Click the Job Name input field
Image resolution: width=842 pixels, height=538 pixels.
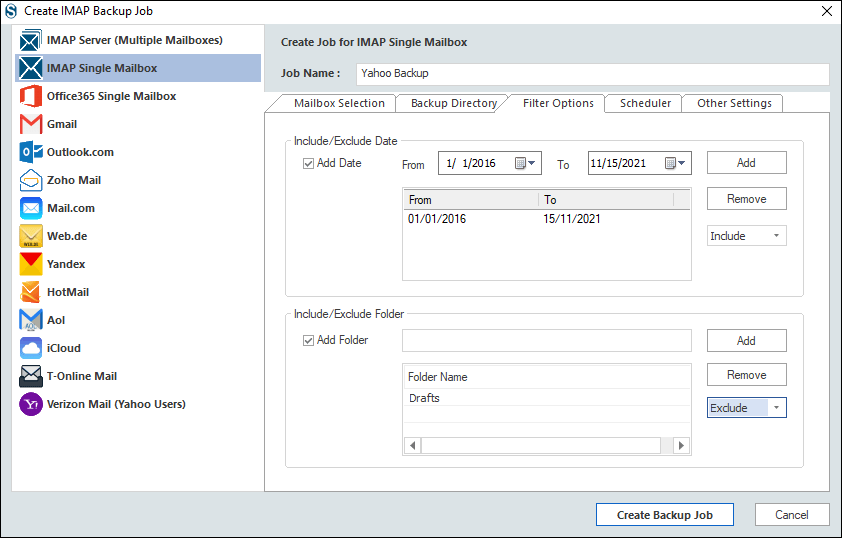593,74
